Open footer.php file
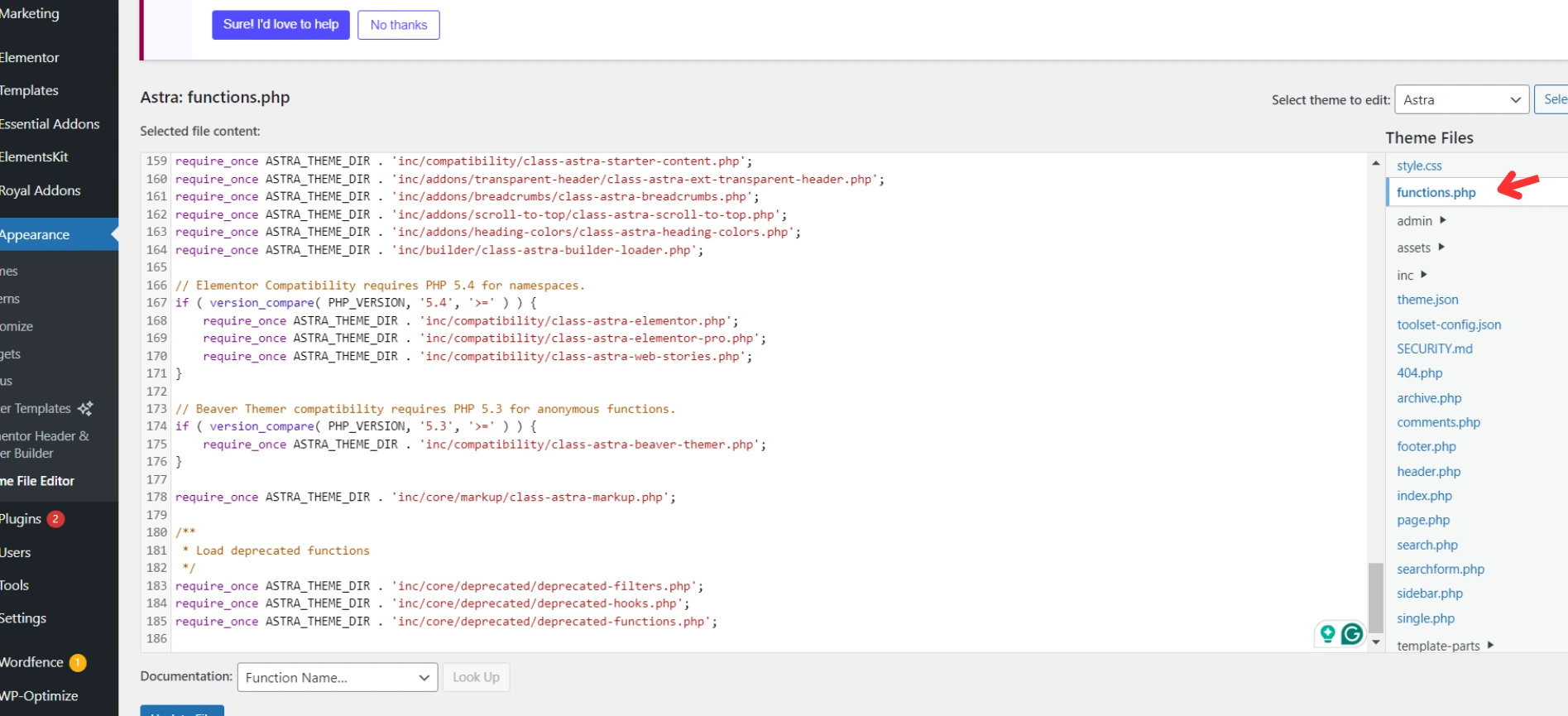The image size is (1568, 716). click(1427, 446)
